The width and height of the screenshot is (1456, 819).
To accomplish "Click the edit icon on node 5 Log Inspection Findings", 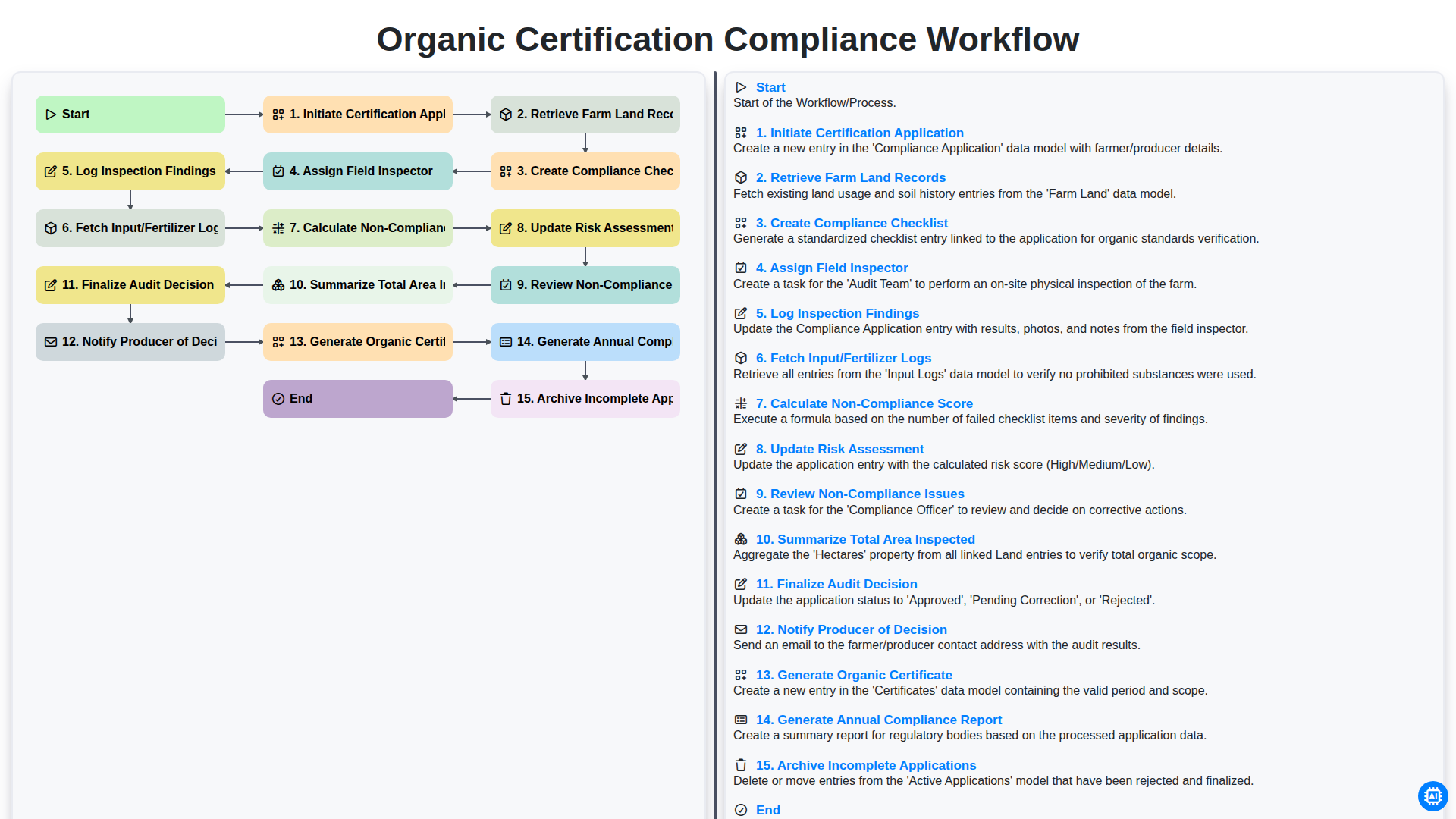I will [x=51, y=171].
